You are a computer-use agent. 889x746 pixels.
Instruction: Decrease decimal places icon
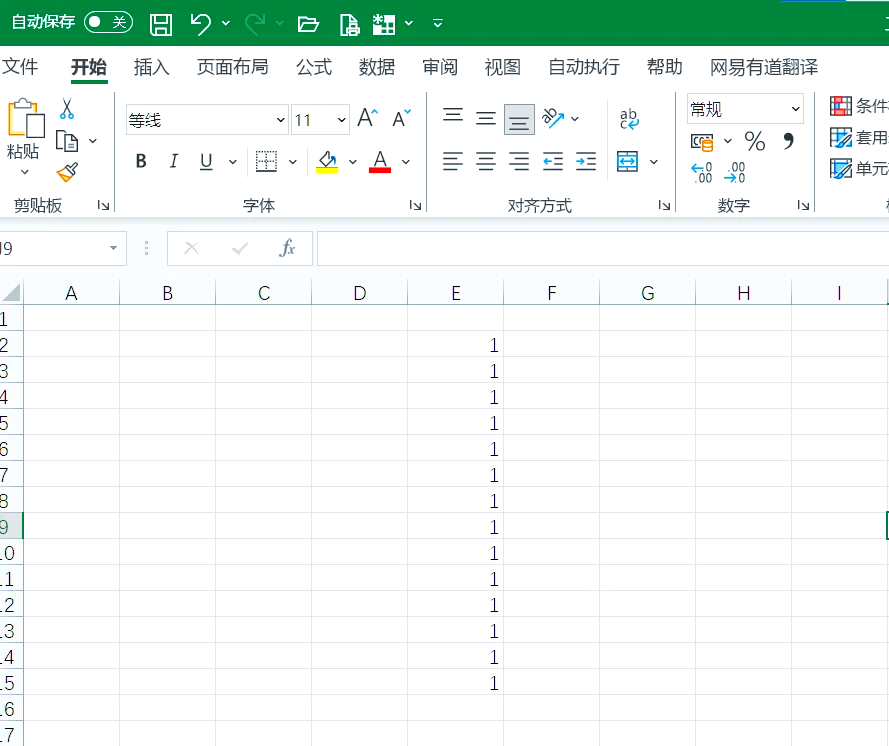tap(735, 172)
